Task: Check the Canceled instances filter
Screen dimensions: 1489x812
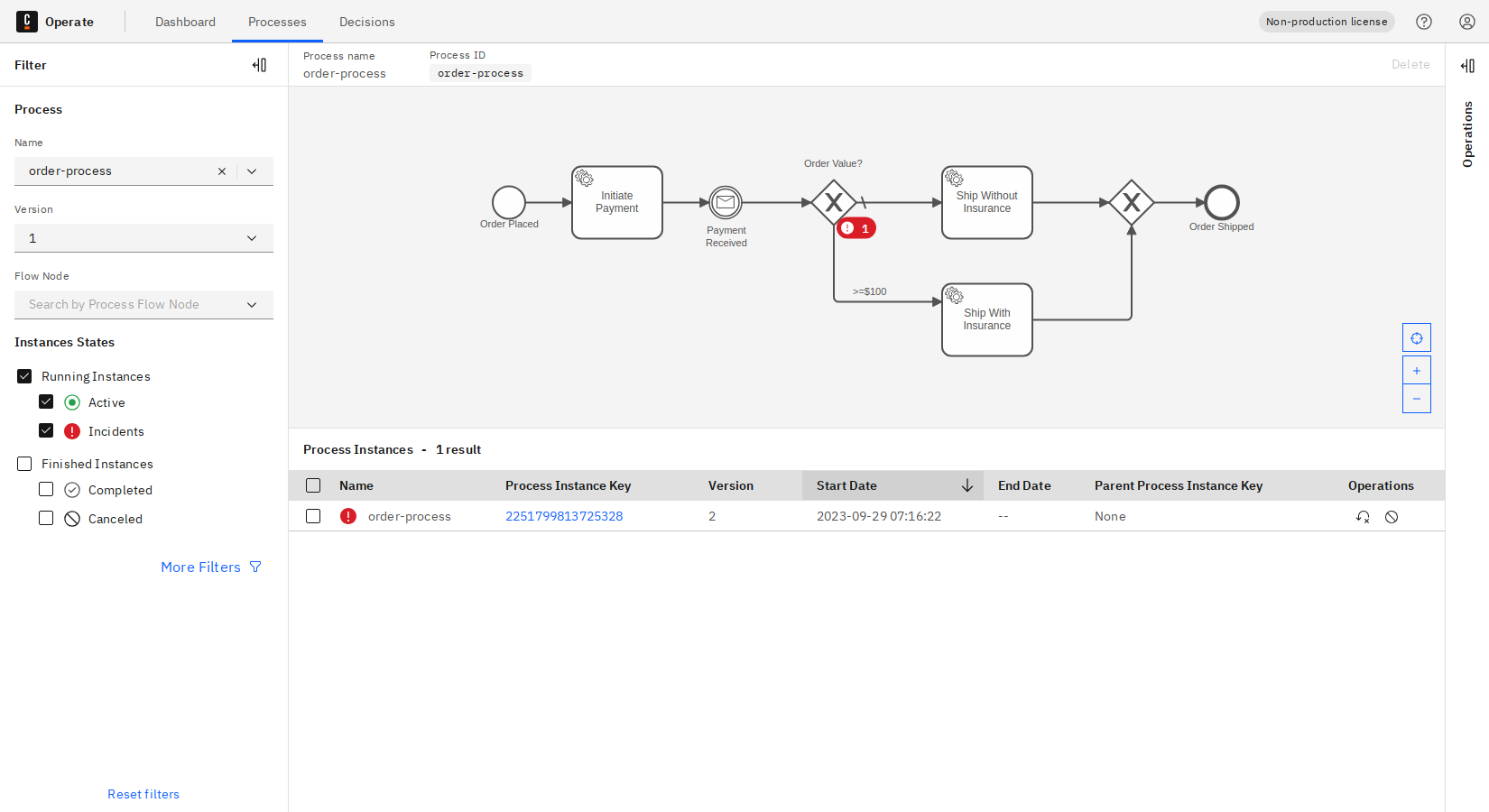Action: [46, 518]
